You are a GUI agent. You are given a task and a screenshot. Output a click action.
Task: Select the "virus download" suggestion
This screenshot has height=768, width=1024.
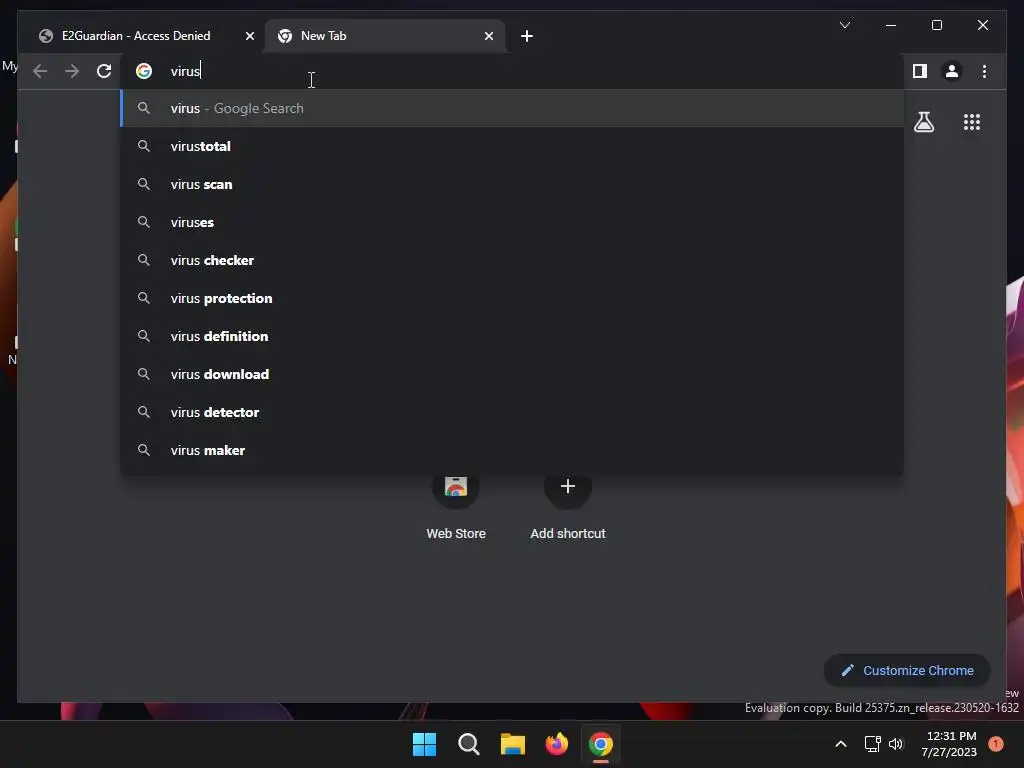click(513, 374)
